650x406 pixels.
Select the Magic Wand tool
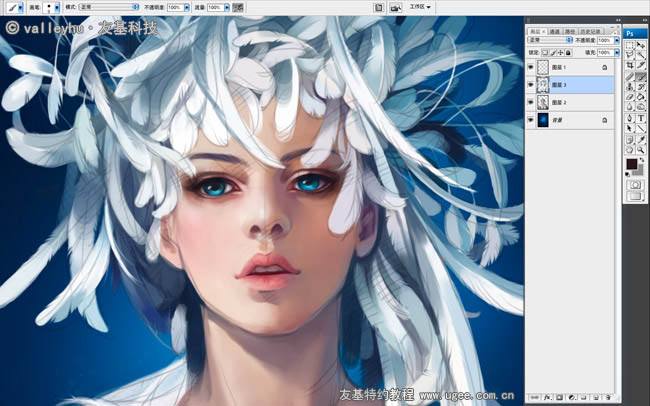(641, 55)
